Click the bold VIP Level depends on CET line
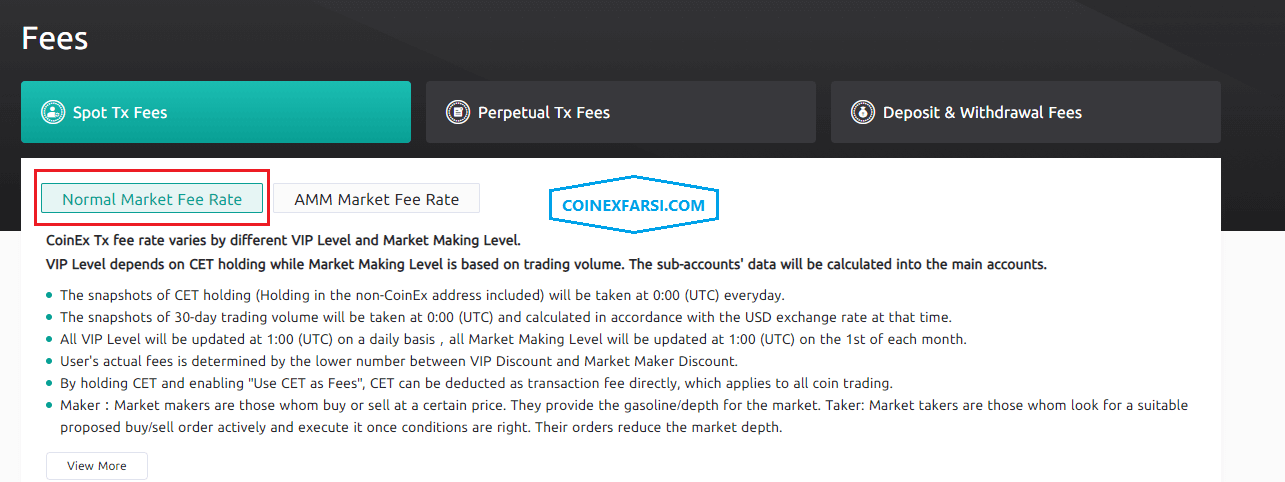 pos(546,265)
